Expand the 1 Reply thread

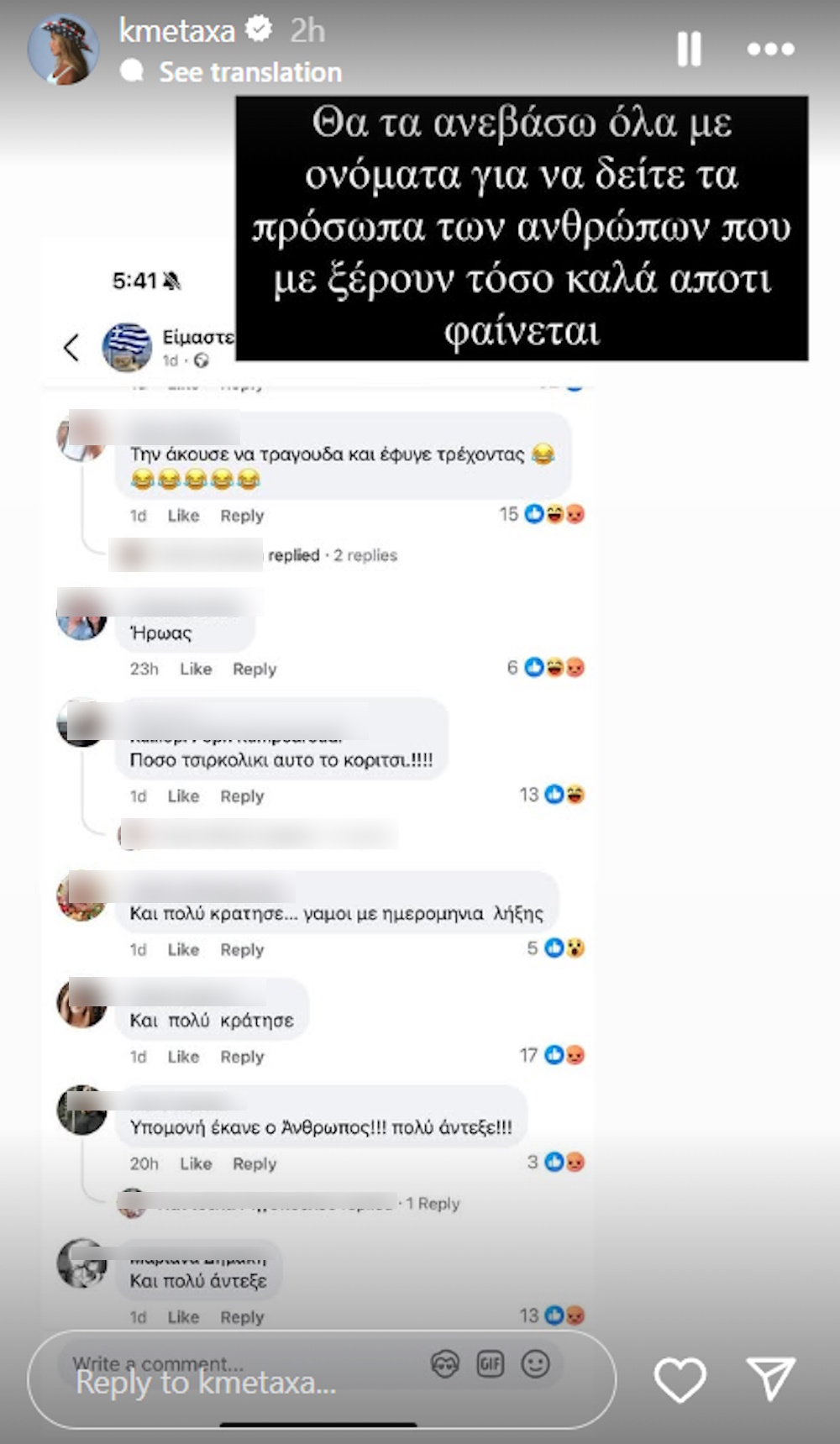433,1204
